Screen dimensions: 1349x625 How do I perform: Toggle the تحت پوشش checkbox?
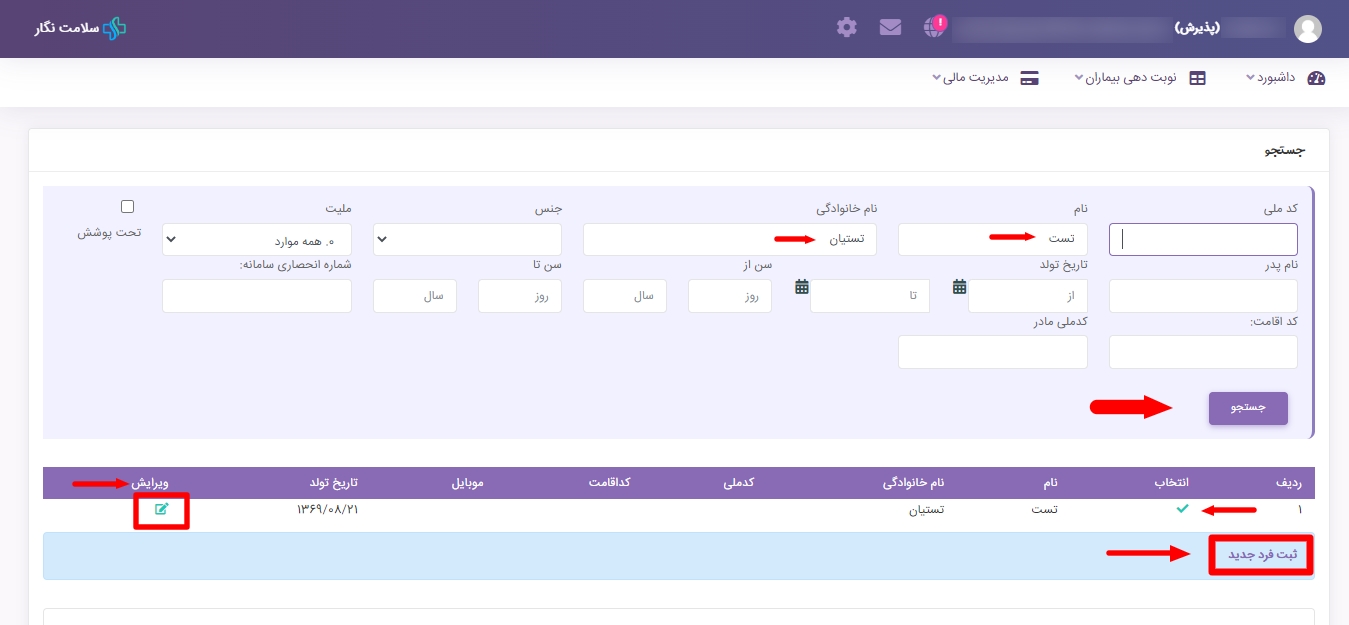127,207
